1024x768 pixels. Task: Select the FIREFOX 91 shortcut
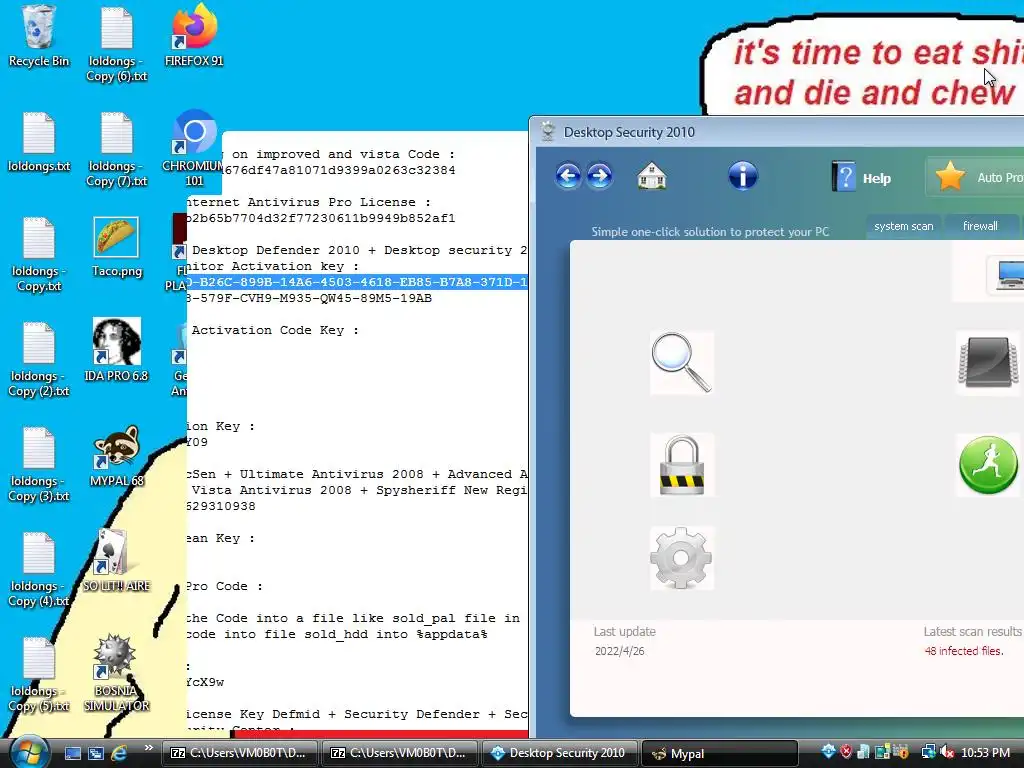[194, 36]
